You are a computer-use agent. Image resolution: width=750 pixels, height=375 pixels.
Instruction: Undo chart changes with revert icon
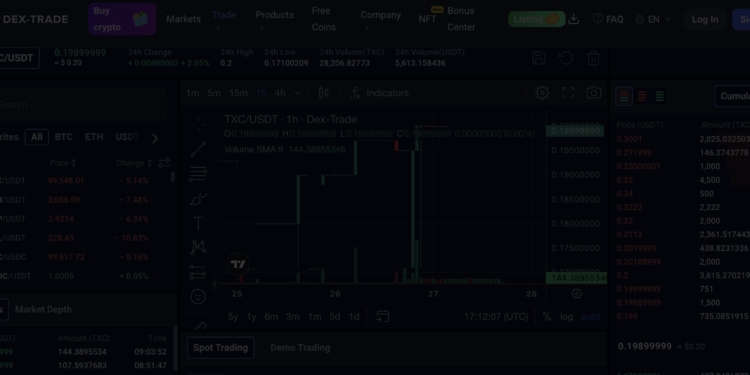(566, 58)
